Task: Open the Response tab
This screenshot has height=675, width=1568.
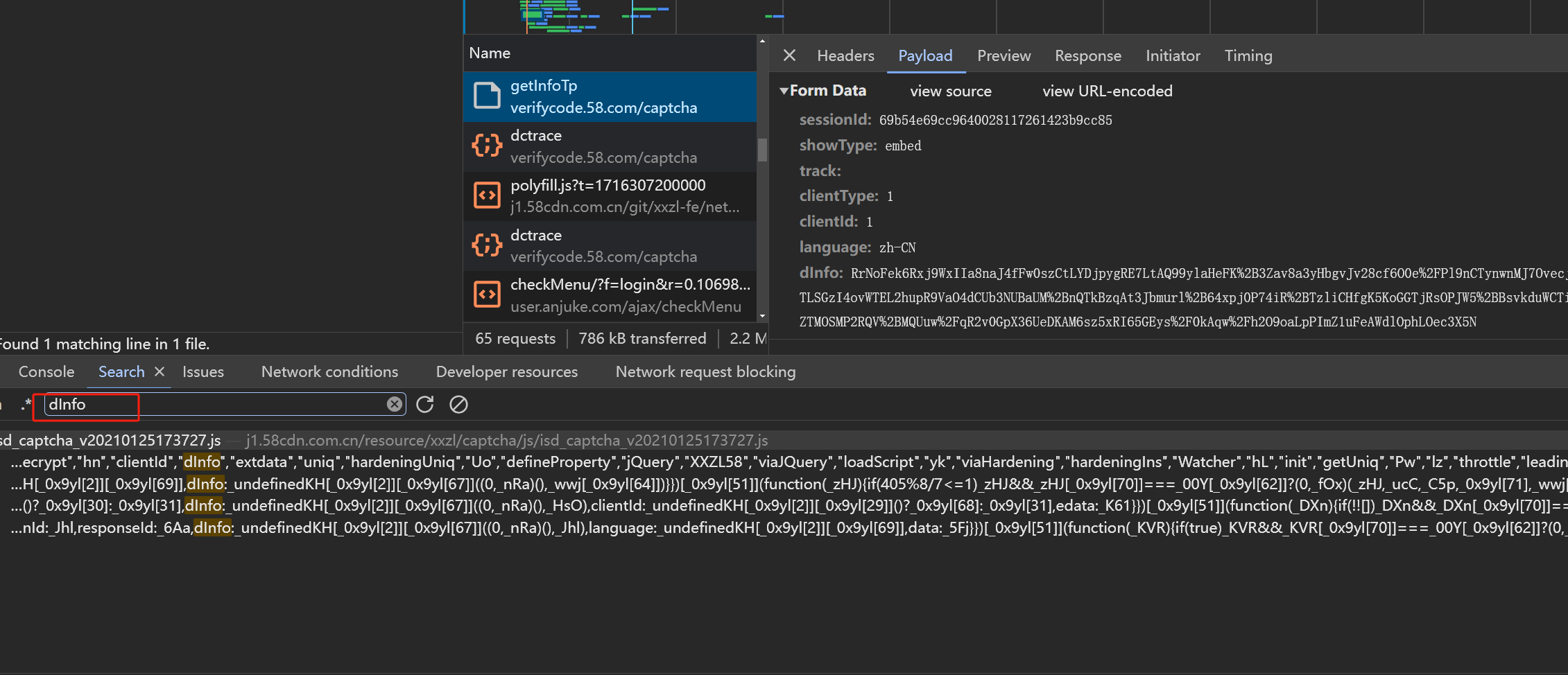Action: click(1087, 55)
